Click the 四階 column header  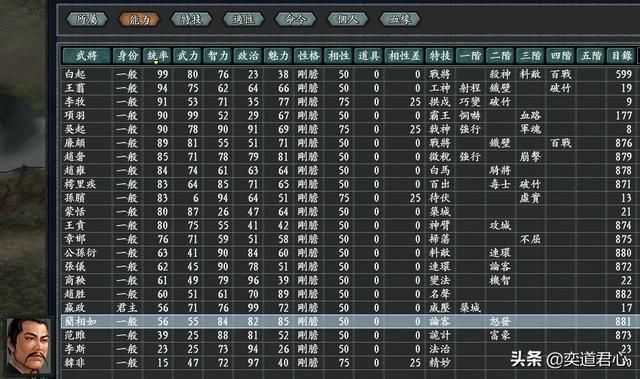pos(561,55)
